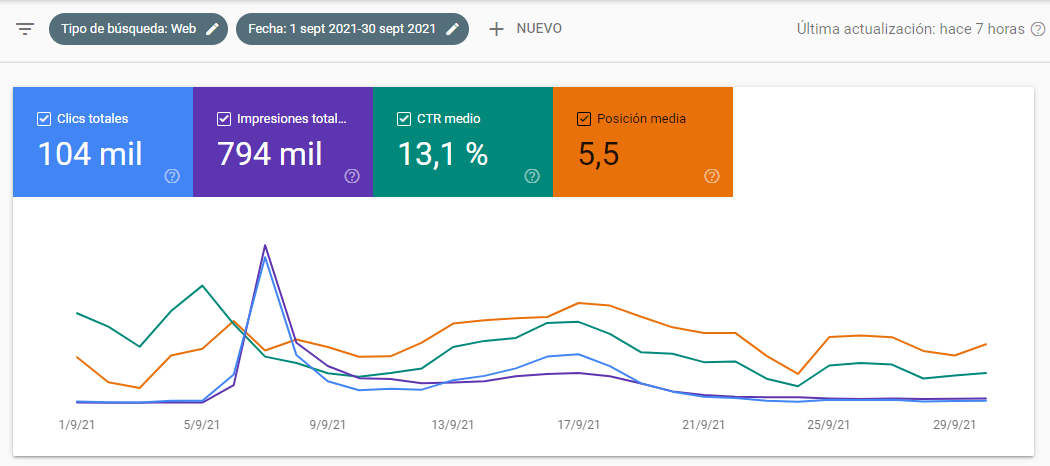This screenshot has height=466, width=1050.
Task: Click the 13,1 % CTR value
Action: (443, 154)
